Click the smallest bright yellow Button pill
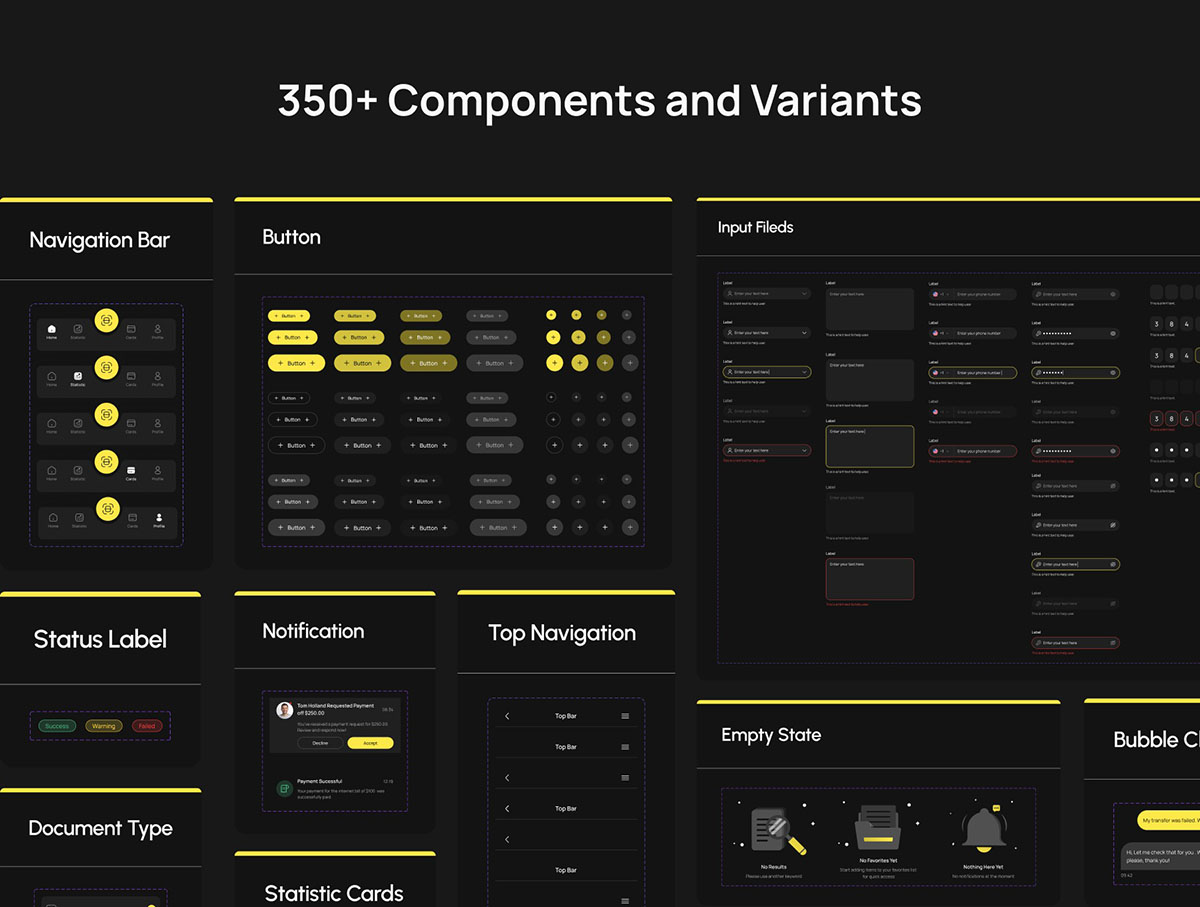Image resolution: width=1200 pixels, height=907 pixels. [288, 315]
